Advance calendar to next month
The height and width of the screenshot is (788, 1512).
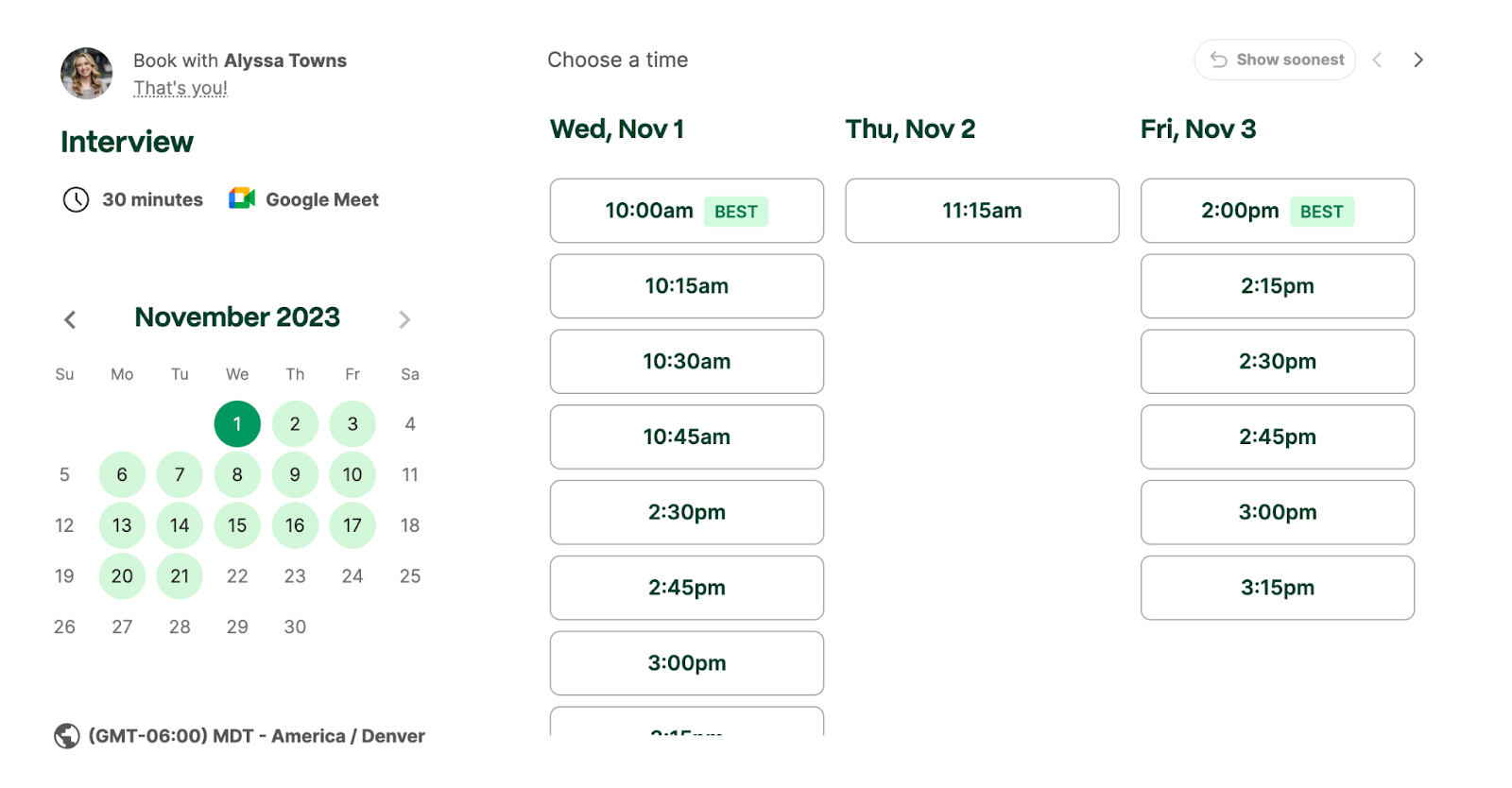tap(404, 319)
